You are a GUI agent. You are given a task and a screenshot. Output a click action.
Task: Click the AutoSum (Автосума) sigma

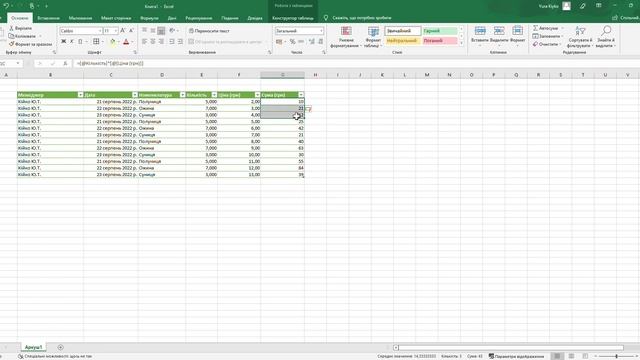point(545,28)
